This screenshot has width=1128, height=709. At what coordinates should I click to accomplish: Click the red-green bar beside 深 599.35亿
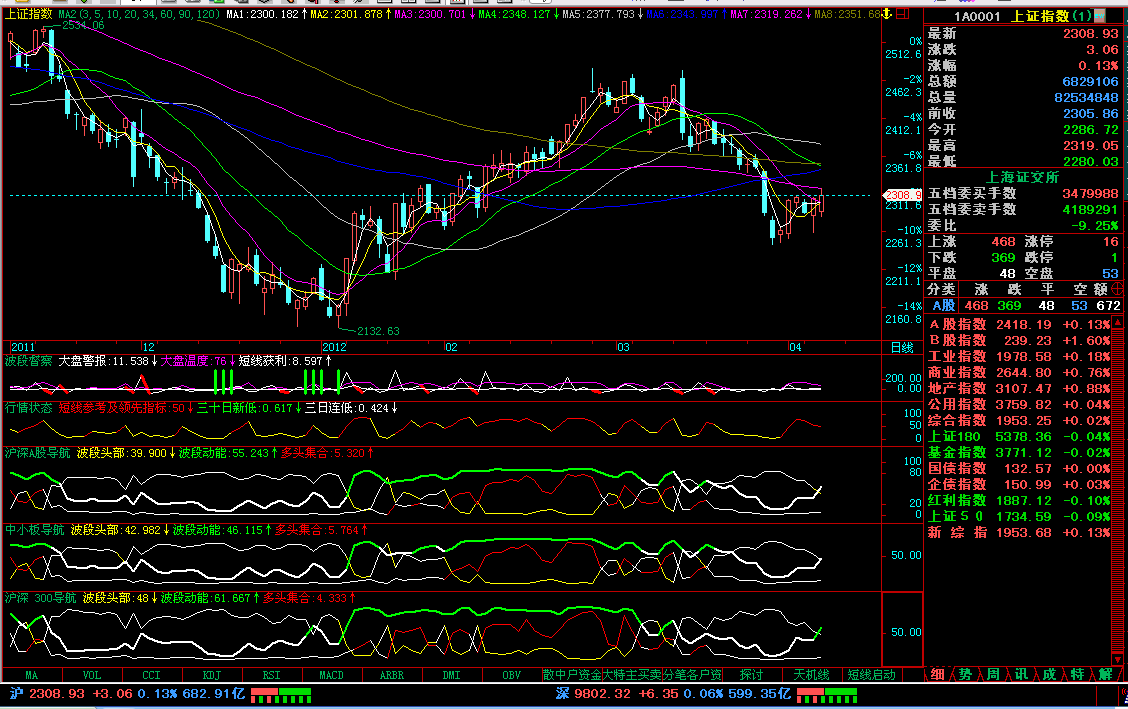click(827, 695)
